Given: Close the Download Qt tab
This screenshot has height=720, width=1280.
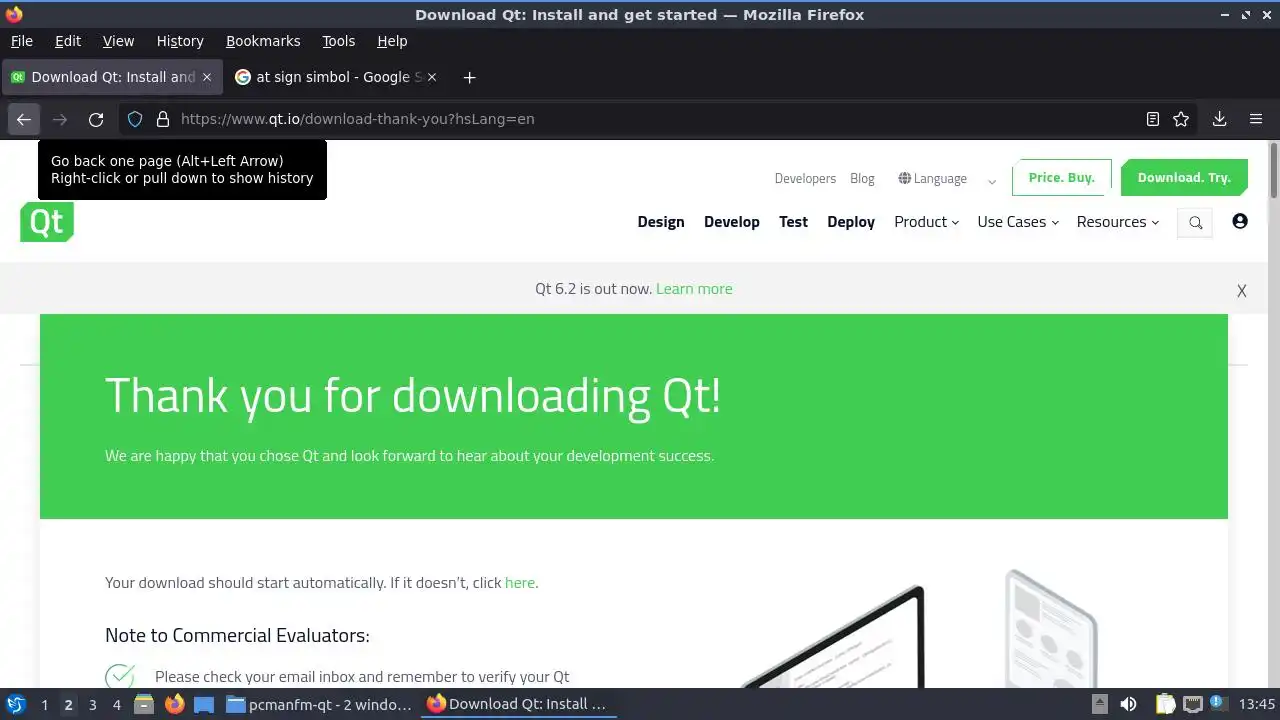Looking at the screenshot, I should 207,77.
